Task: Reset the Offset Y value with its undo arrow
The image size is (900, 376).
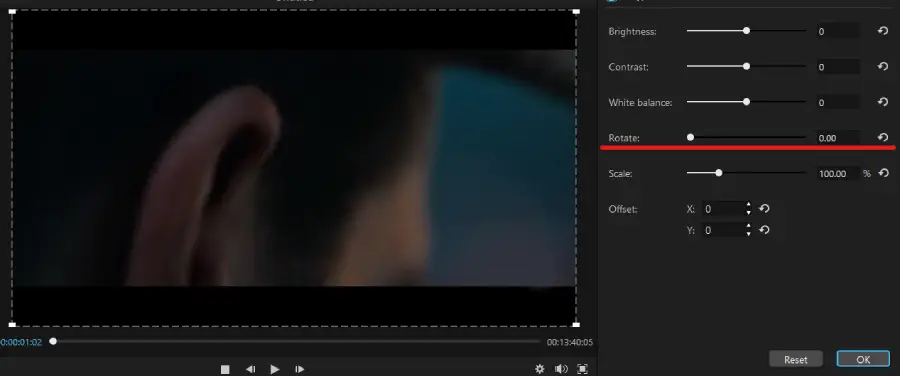Action: [x=764, y=230]
